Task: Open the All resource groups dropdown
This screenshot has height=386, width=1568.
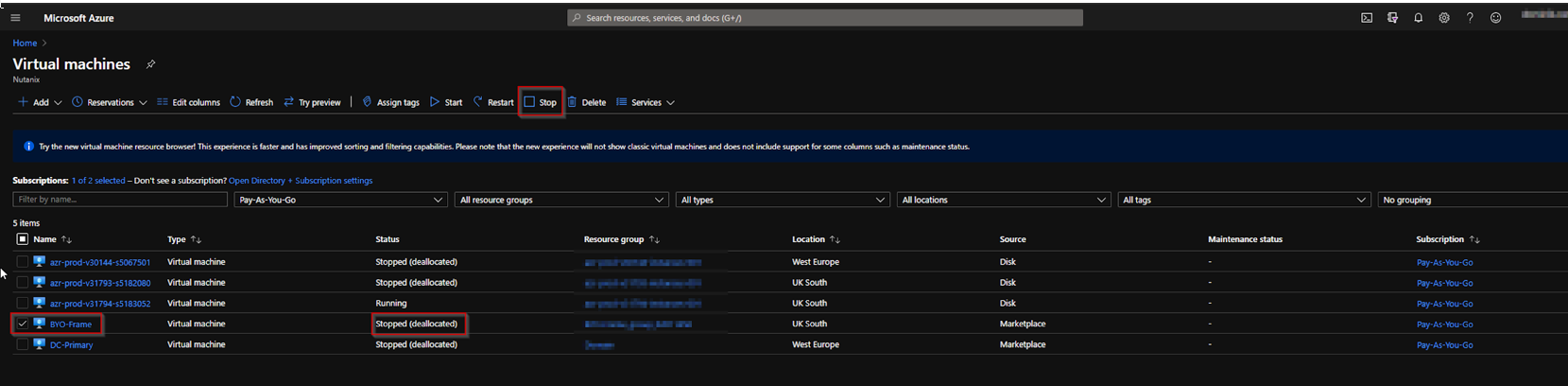Action: tap(562, 200)
